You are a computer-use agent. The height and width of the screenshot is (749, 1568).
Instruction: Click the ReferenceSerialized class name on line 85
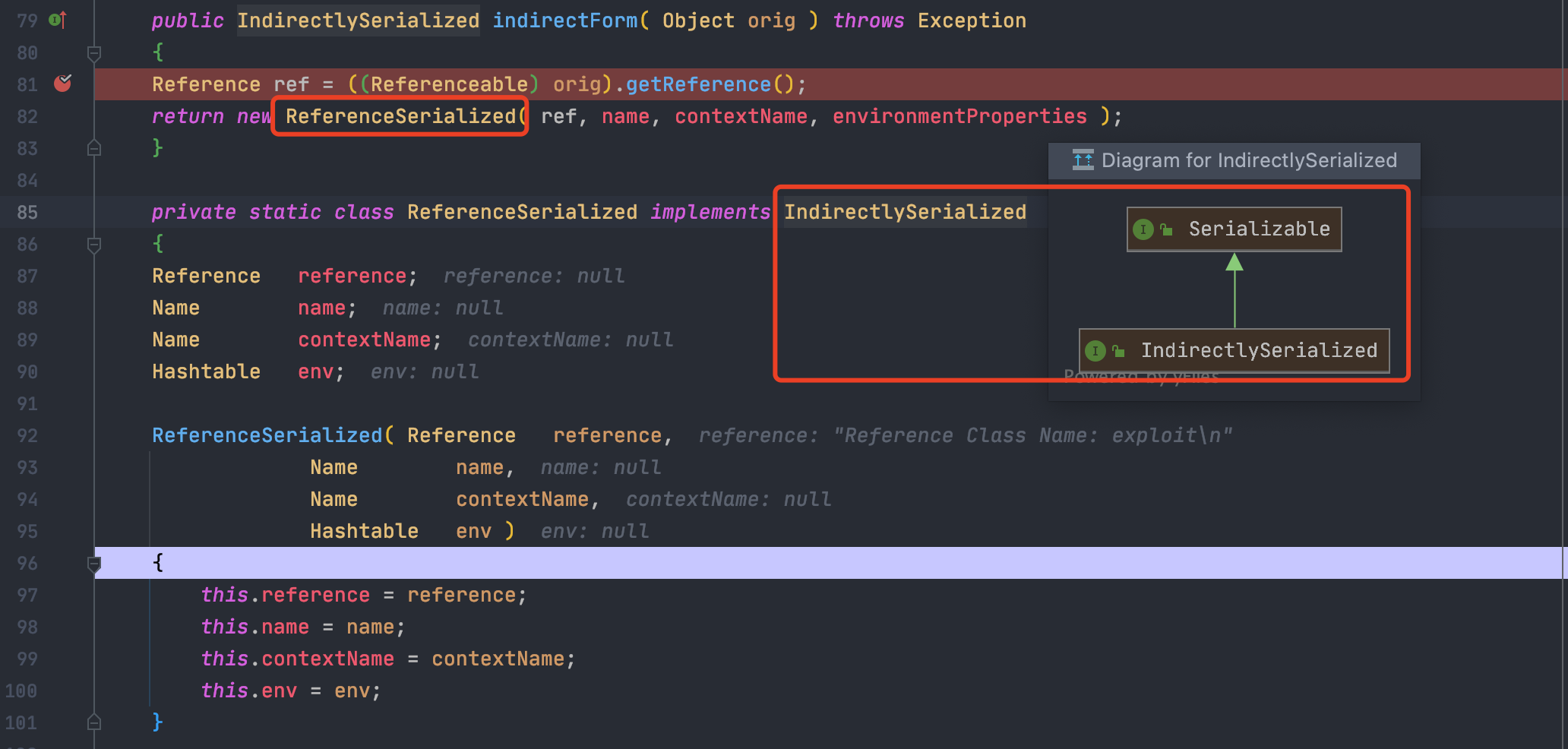click(x=522, y=212)
